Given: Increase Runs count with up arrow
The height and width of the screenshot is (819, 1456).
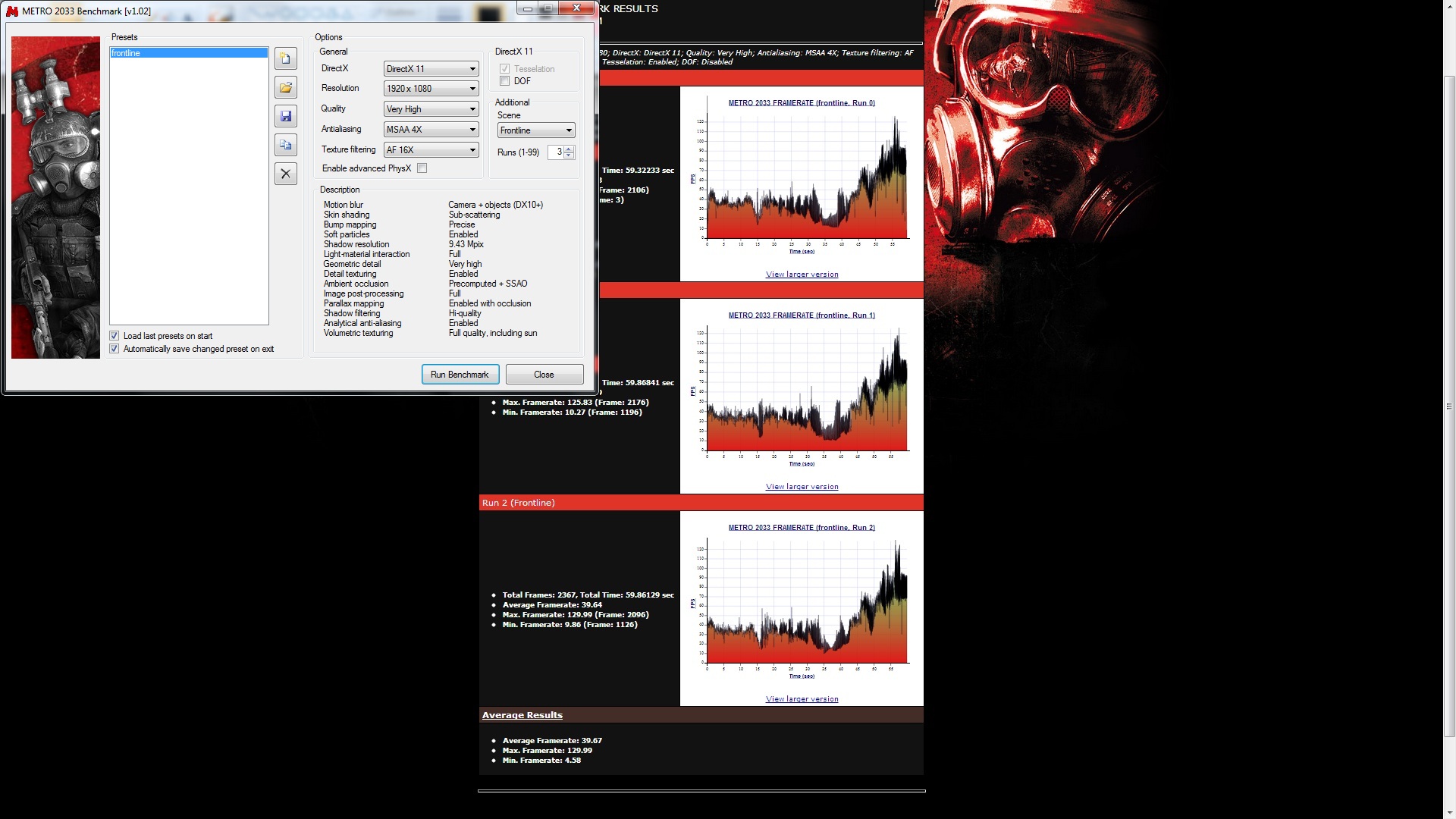Looking at the screenshot, I should click(569, 149).
